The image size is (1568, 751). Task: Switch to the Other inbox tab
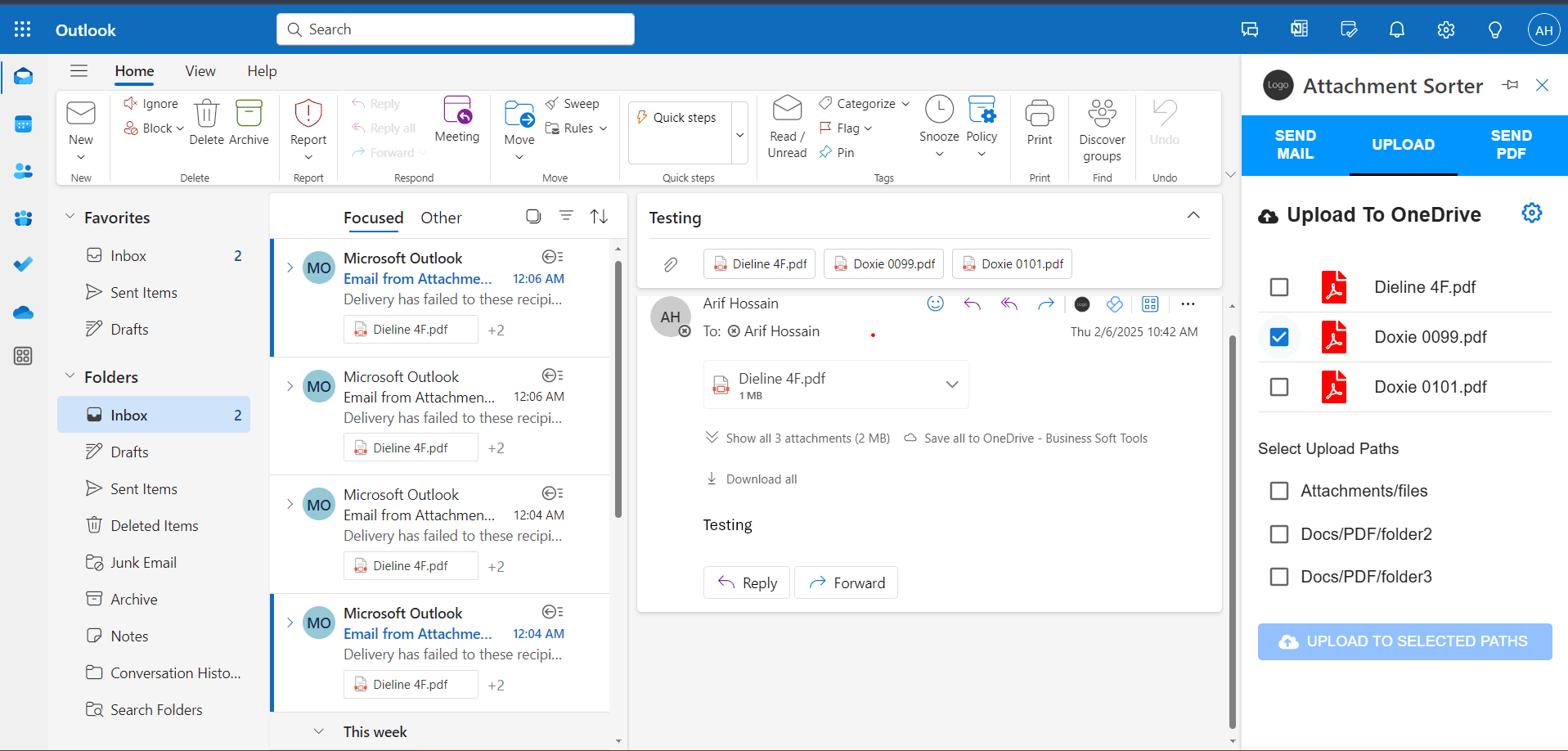[441, 218]
